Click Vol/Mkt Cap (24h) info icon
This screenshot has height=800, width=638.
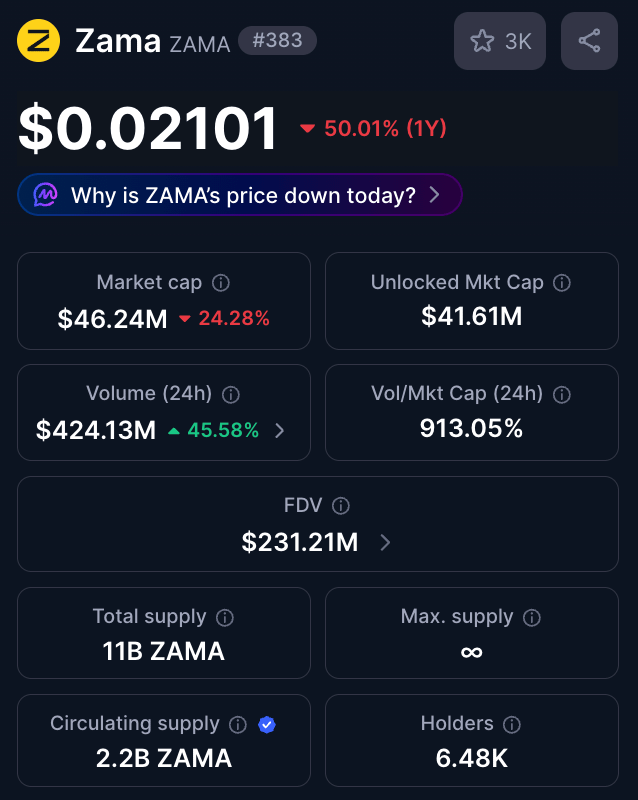click(x=562, y=395)
